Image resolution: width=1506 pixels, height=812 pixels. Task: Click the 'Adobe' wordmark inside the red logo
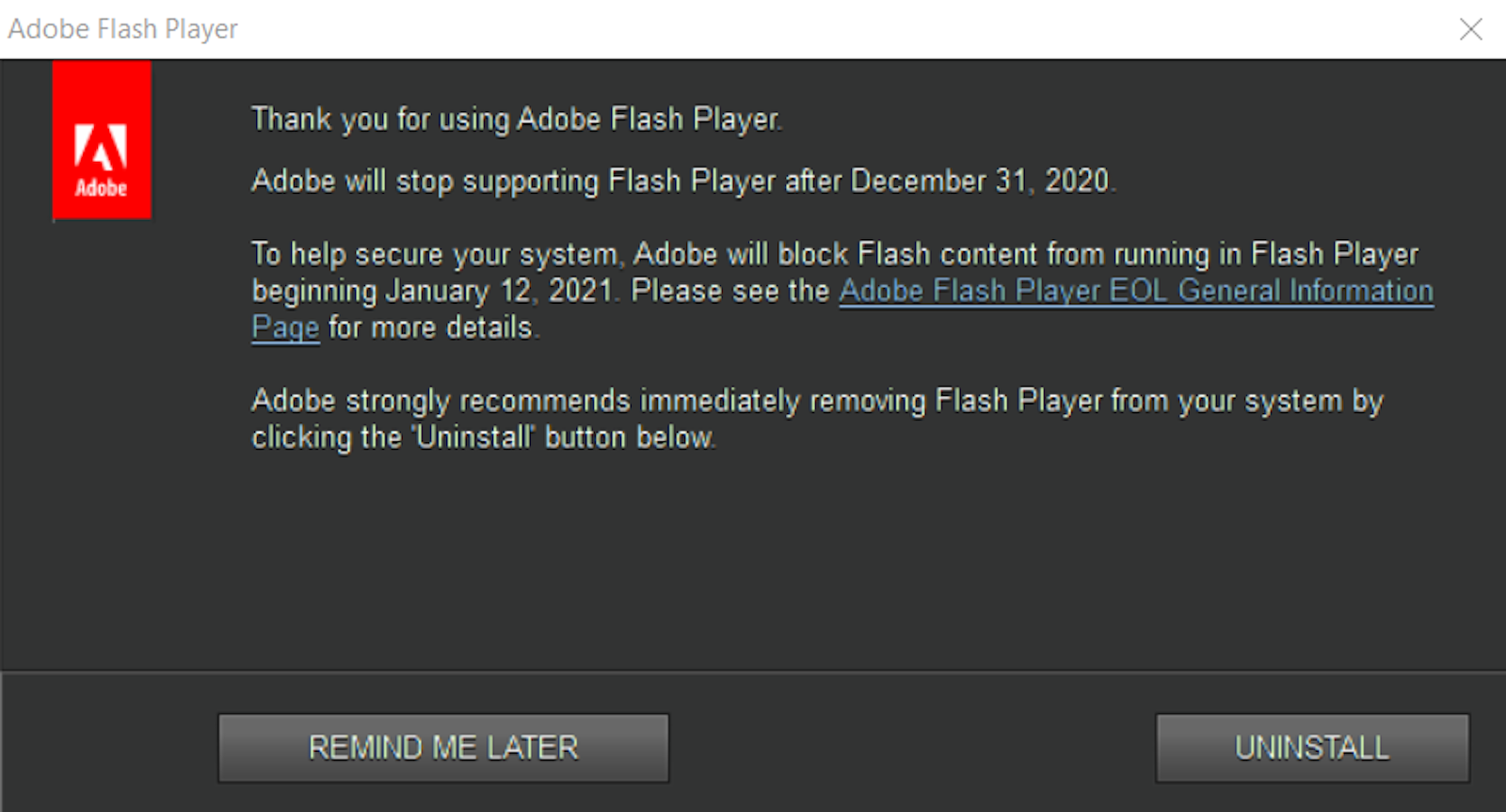coord(101,187)
